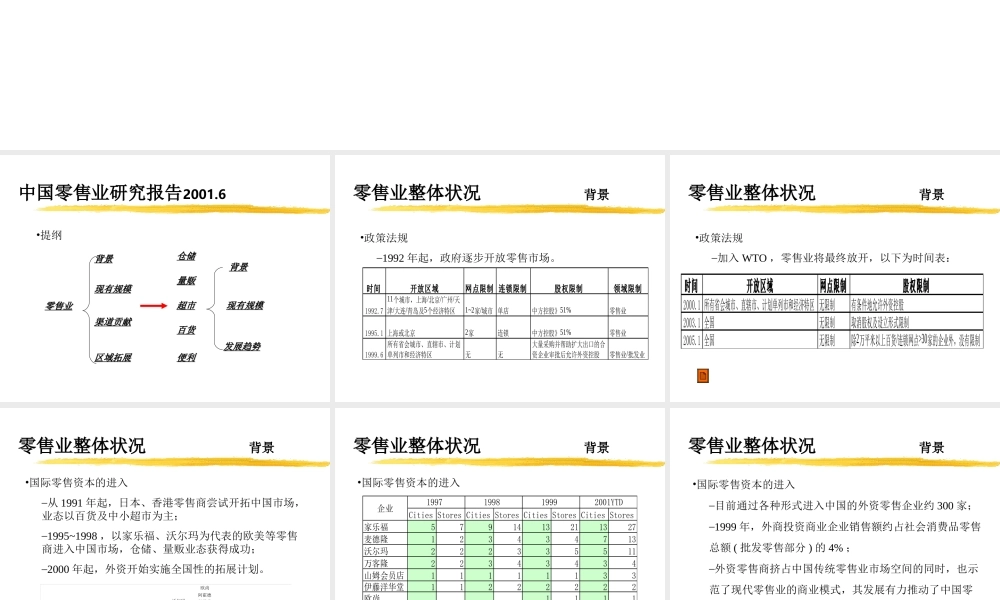The image size is (1000, 600).
Task: Select the "发展趋势" label in the diagram
Action: click(243, 346)
